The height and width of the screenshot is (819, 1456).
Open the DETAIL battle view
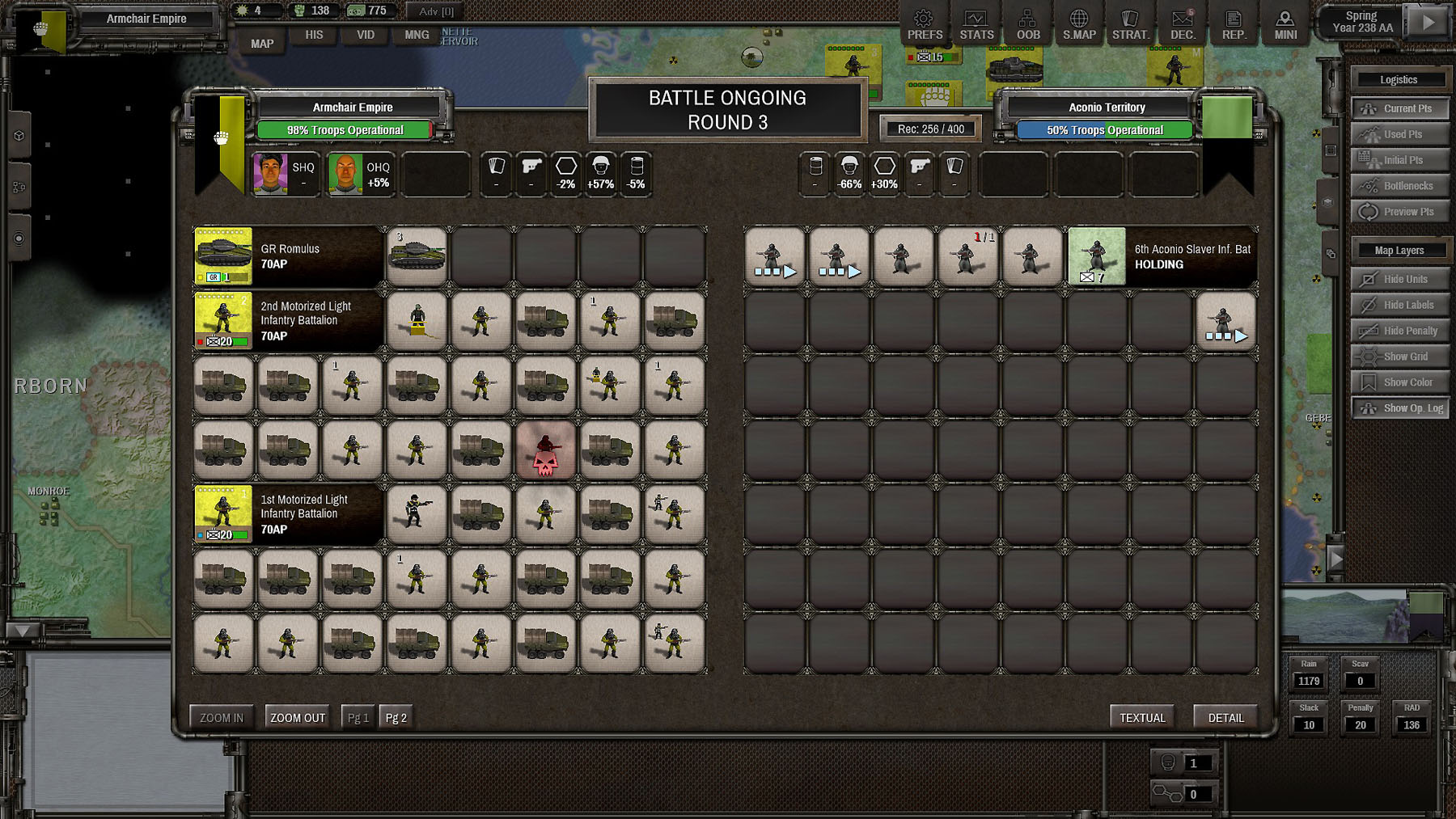pos(1226,717)
